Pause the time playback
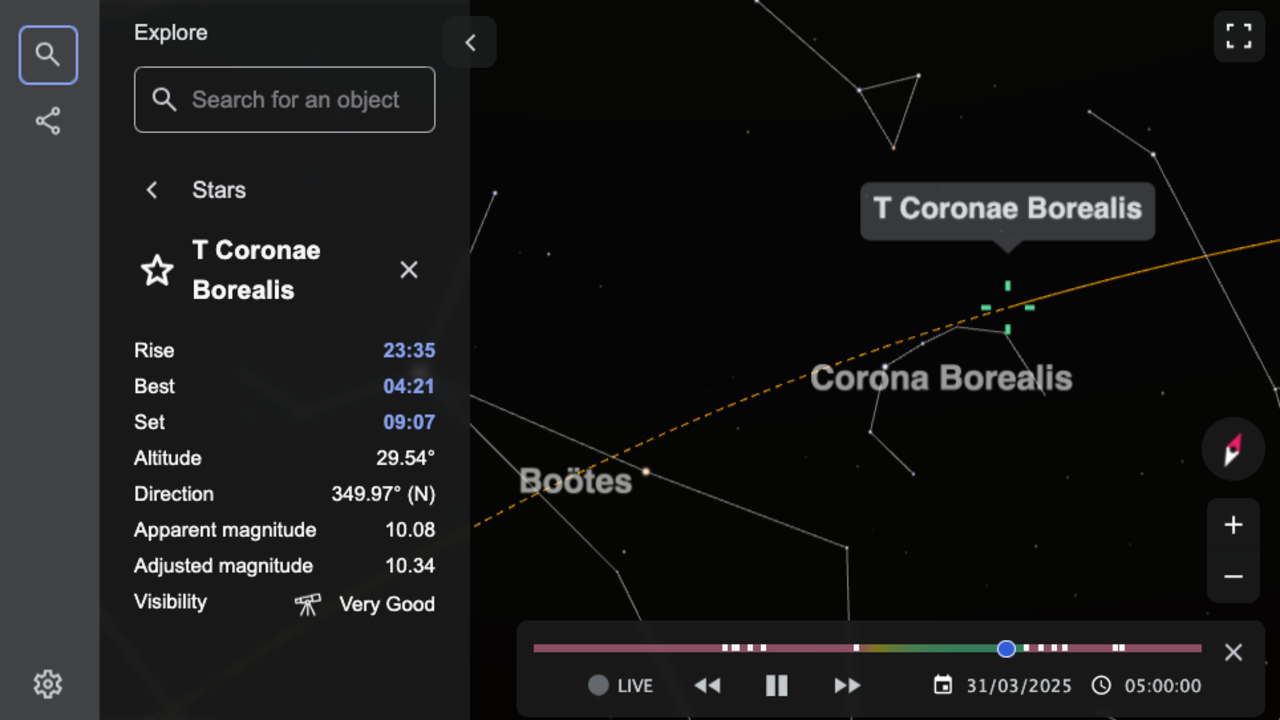1280x720 pixels. pyautogui.click(x=777, y=685)
